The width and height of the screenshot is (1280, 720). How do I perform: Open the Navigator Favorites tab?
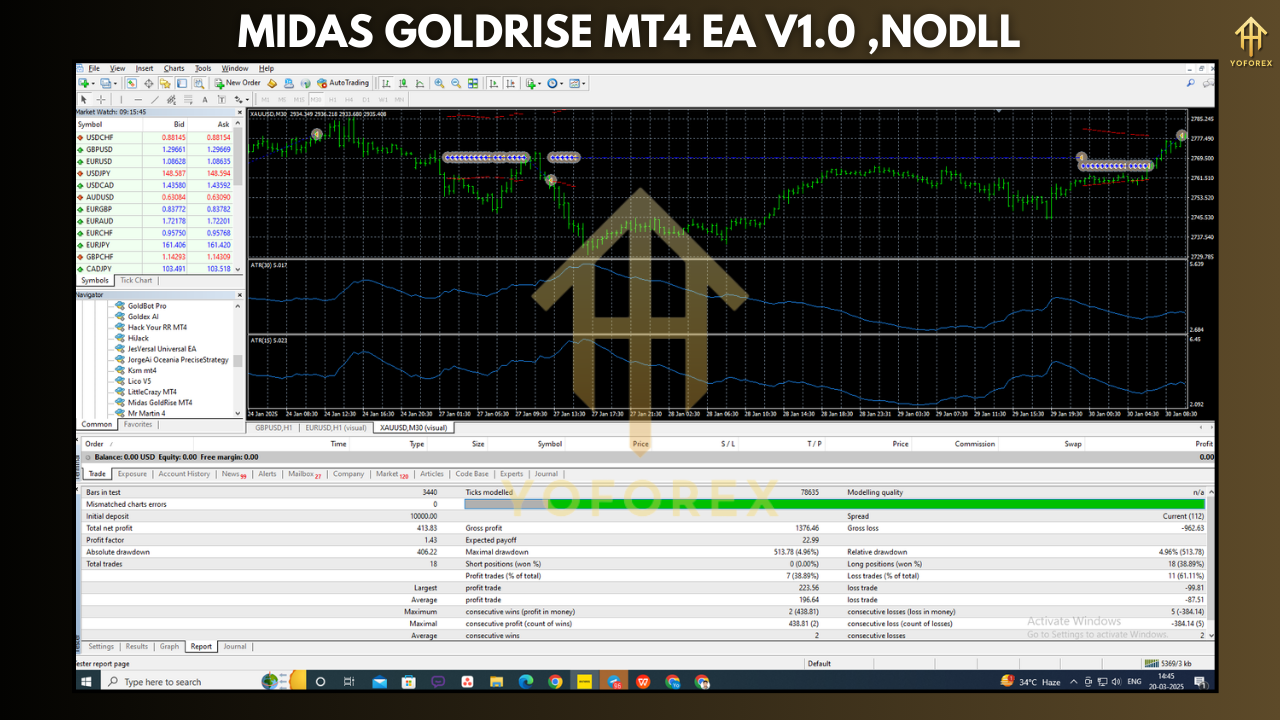pyautogui.click(x=138, y=424)
